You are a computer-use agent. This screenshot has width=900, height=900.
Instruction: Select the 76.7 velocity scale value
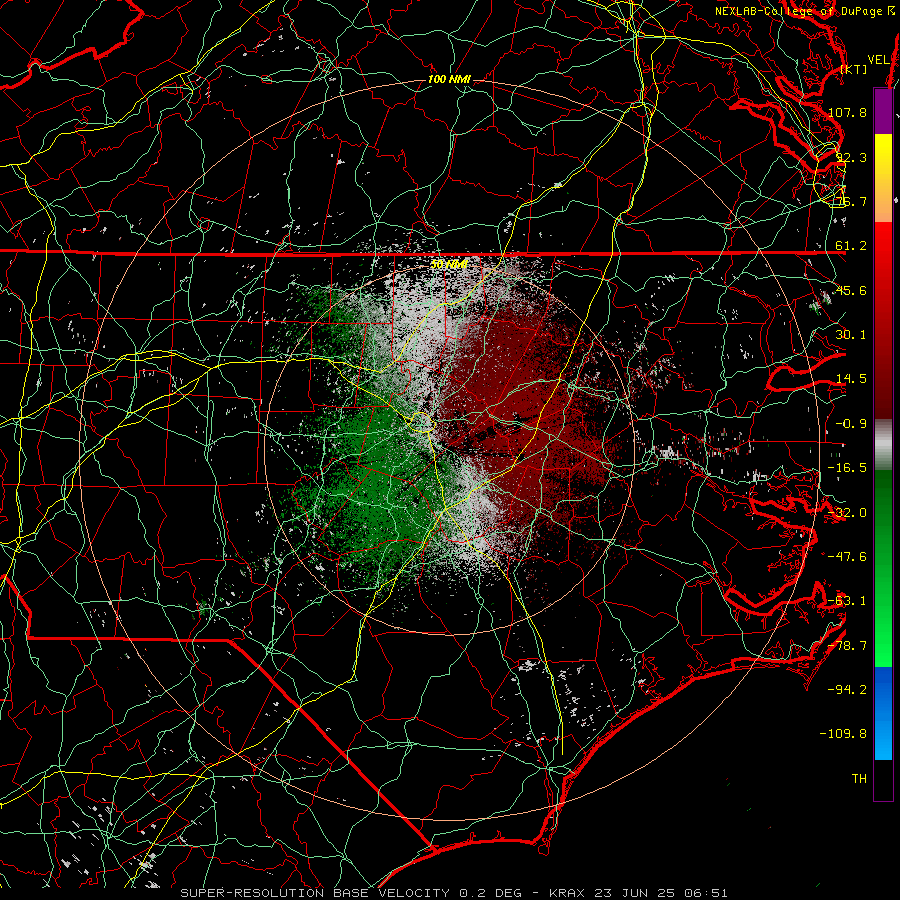pos(851,201)
